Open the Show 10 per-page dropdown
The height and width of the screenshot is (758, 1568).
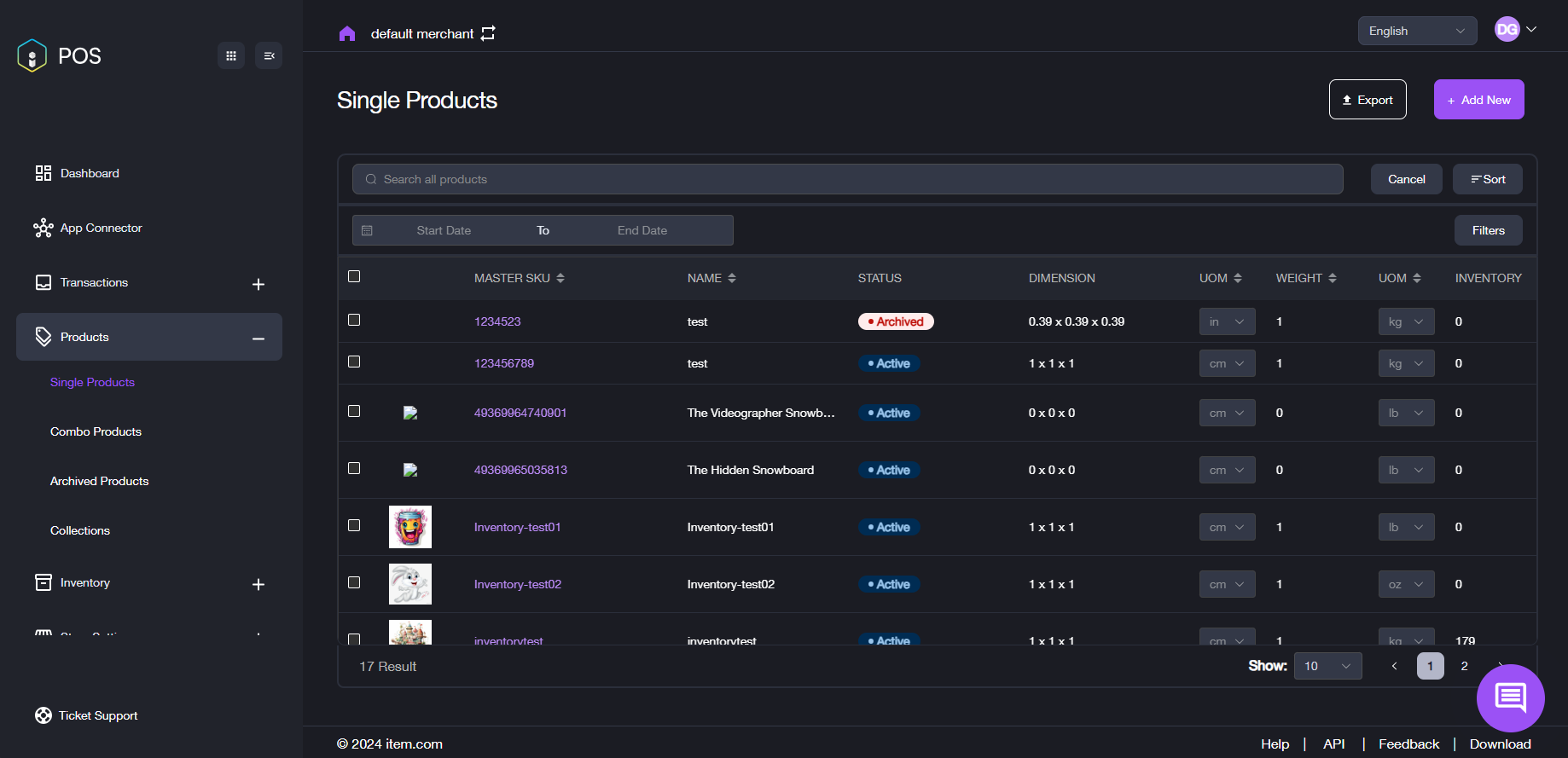[x=1327, y=666]
